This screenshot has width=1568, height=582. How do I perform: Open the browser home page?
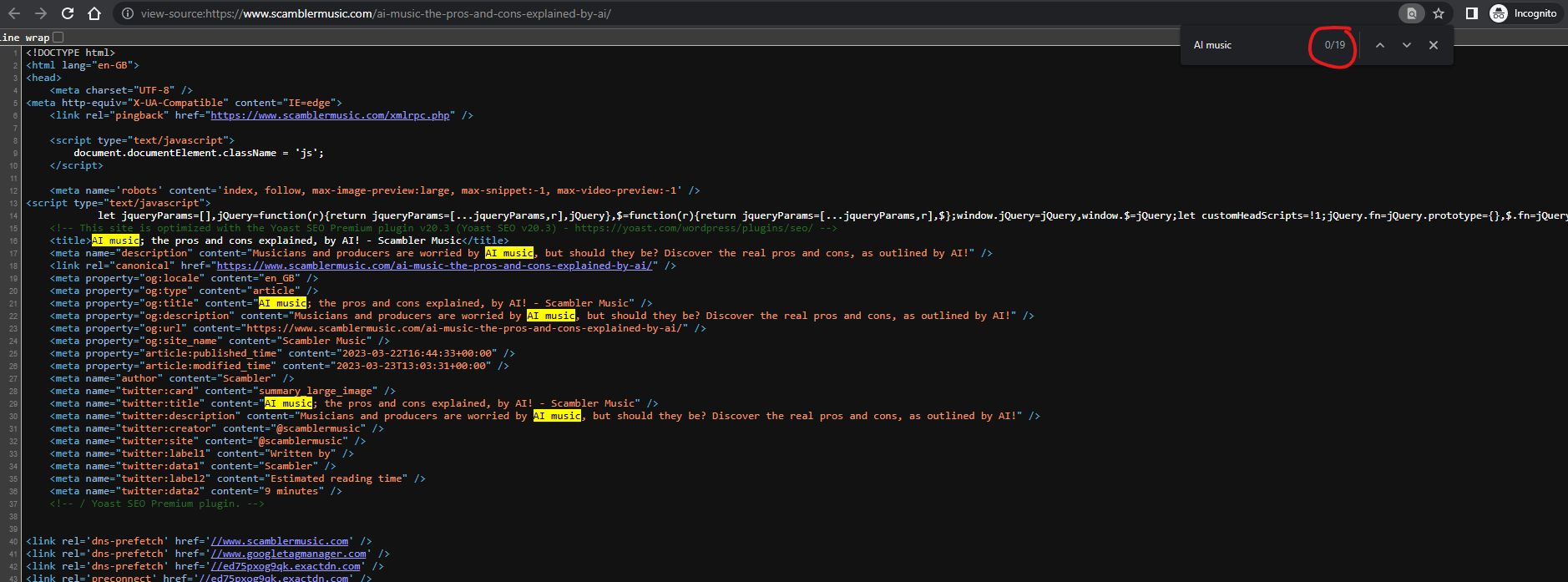pyautogui.click(x=94, y=13)
